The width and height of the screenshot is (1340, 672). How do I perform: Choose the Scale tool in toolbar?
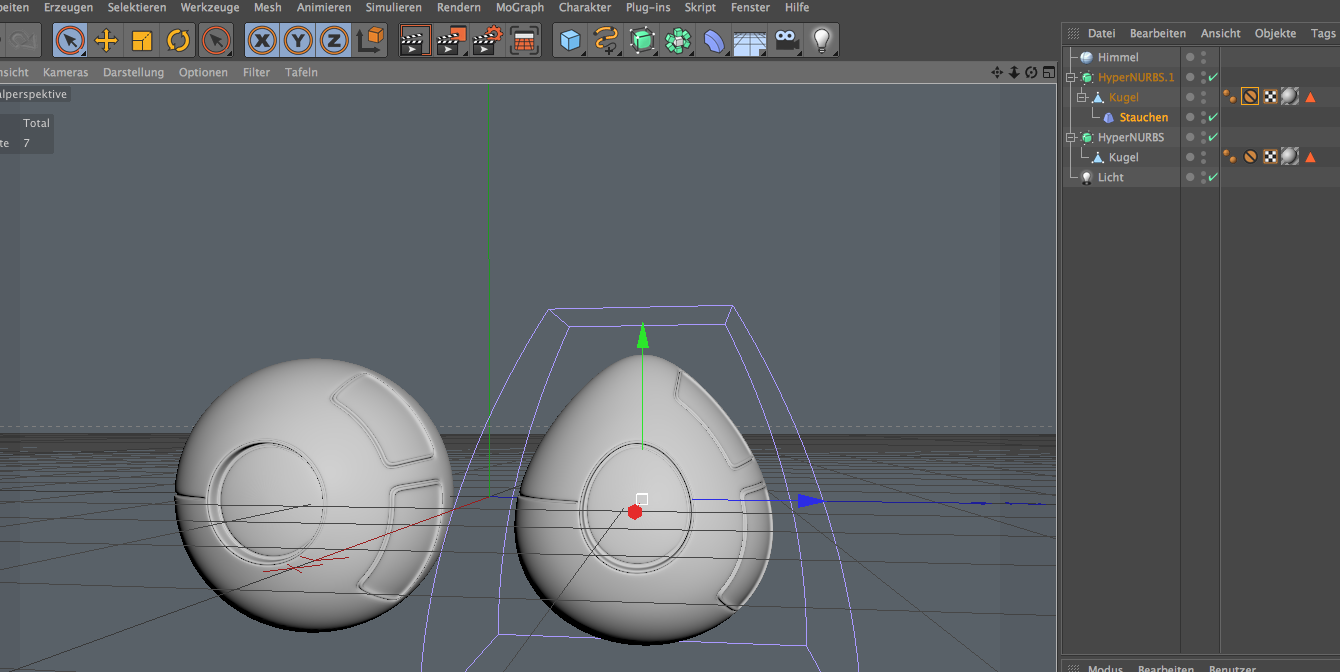pyautogui.click(x=142, y=40)
